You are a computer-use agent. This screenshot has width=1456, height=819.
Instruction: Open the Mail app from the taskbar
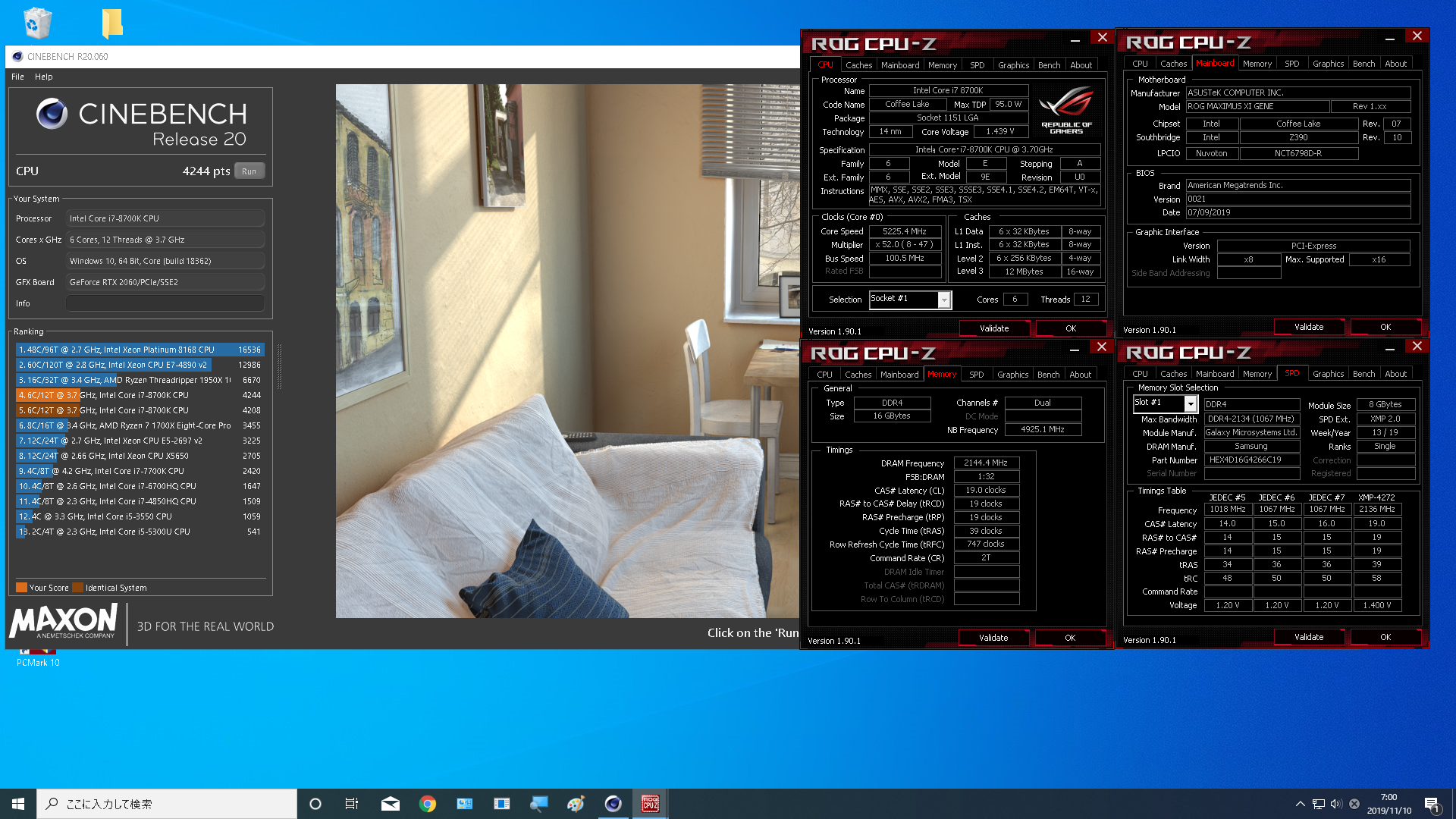pos(391,804)
